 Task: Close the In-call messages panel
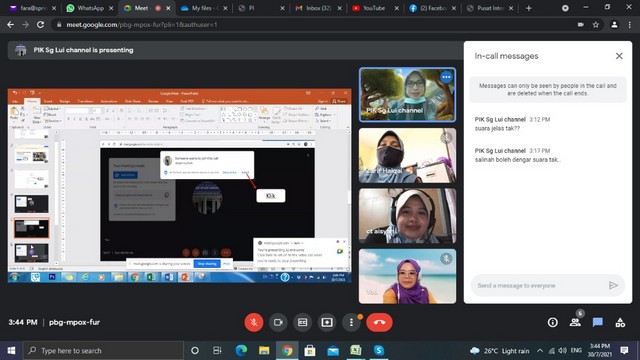(x=619, y=56)
